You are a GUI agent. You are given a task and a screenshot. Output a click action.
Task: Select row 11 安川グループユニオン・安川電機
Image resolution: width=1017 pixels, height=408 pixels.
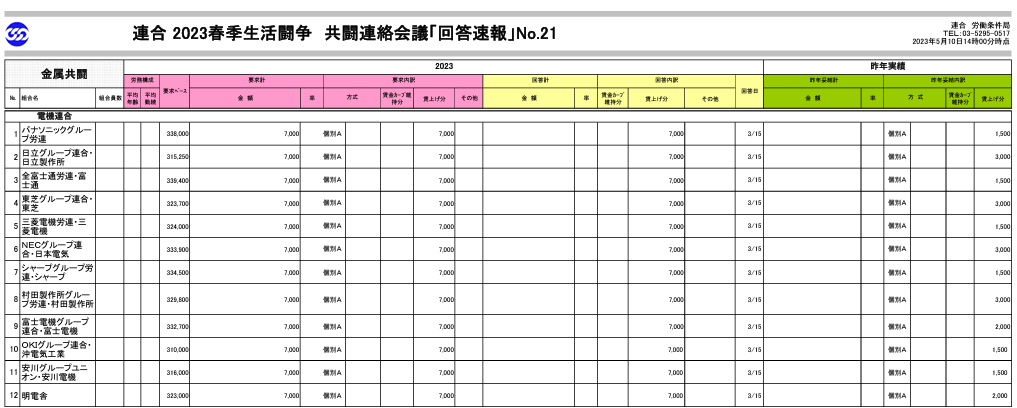click(x=508, y=372)
